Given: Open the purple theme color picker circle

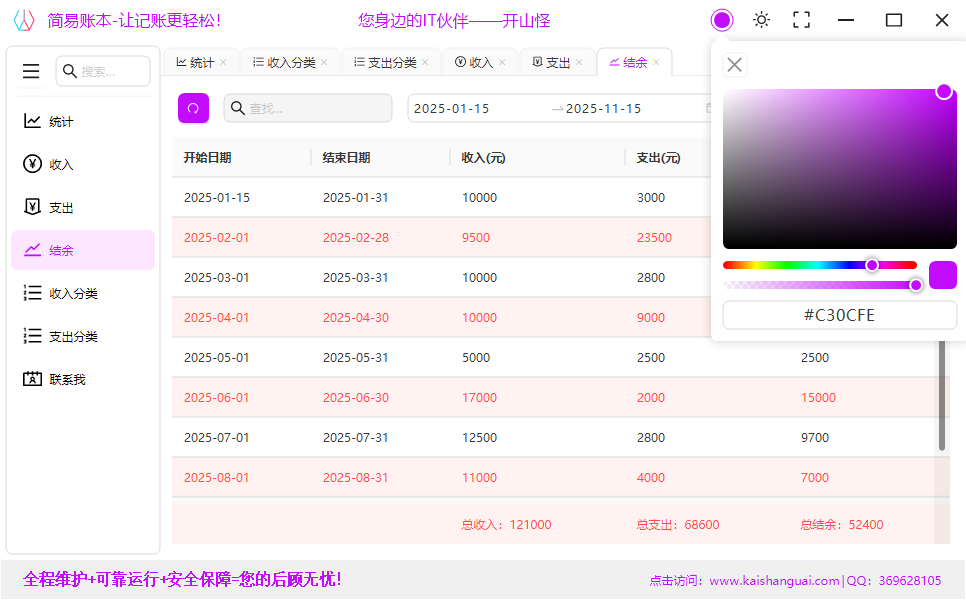Looking at the screenshot, I should pos(721,20).
